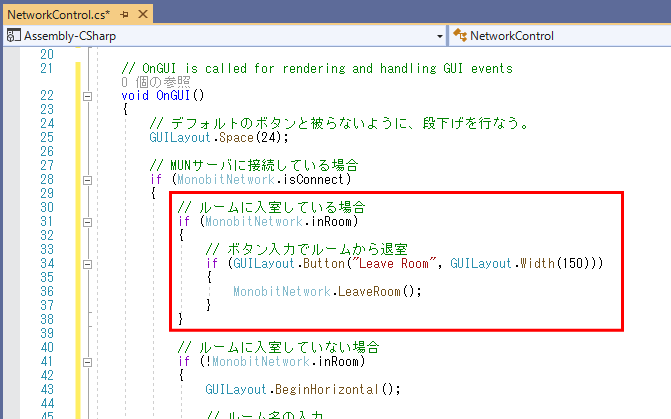Open the Assembly-CSharp project dropdown
The height and width of the screenshot is (419, 671).
(439, 36)
